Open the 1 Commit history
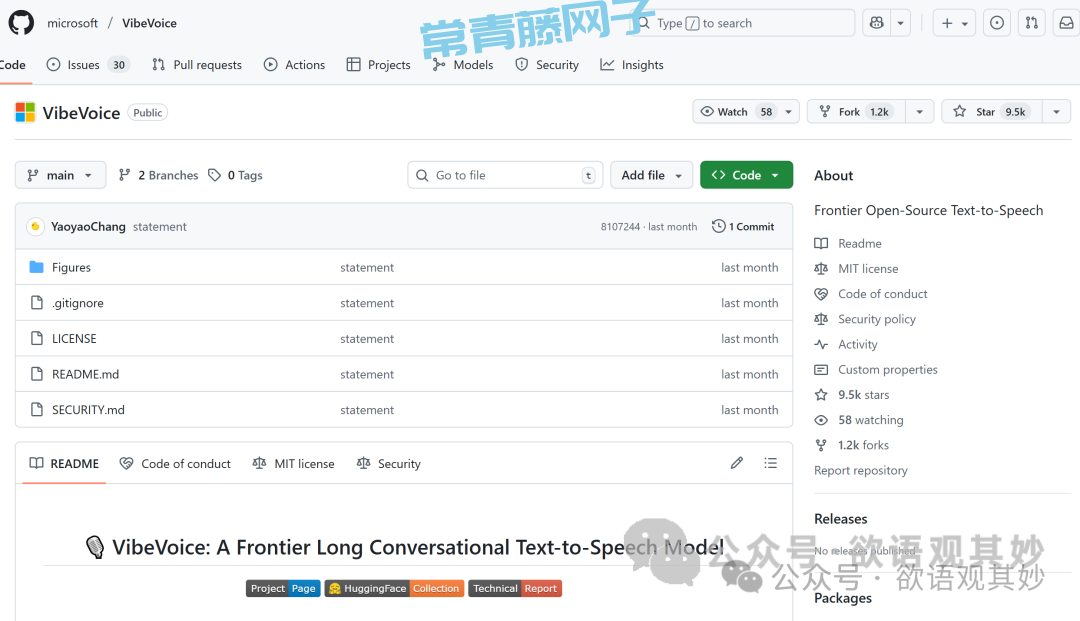 pyautogui.click(x=743, y=227)
